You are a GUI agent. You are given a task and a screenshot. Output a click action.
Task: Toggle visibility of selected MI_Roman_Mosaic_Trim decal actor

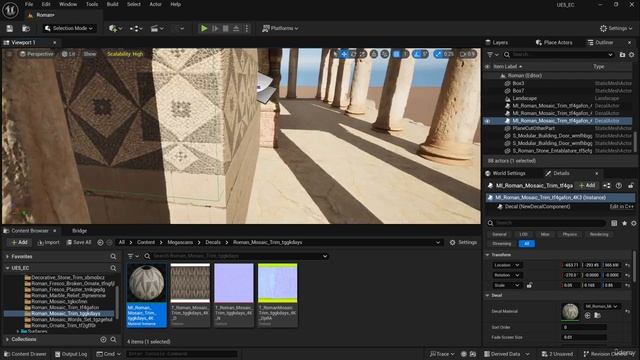487,121
